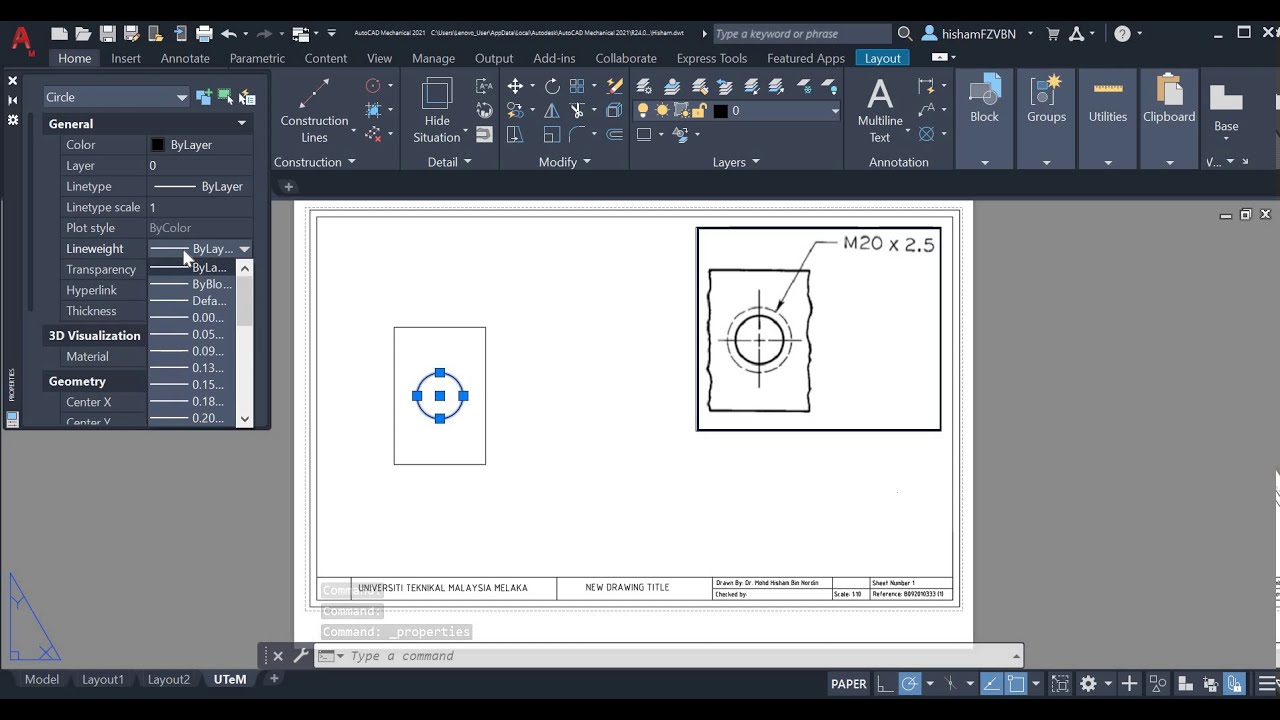The height and width of the screenshot is (720, 1280).
Task: Choose Default in lineweight list
Action: pos(192,301)
